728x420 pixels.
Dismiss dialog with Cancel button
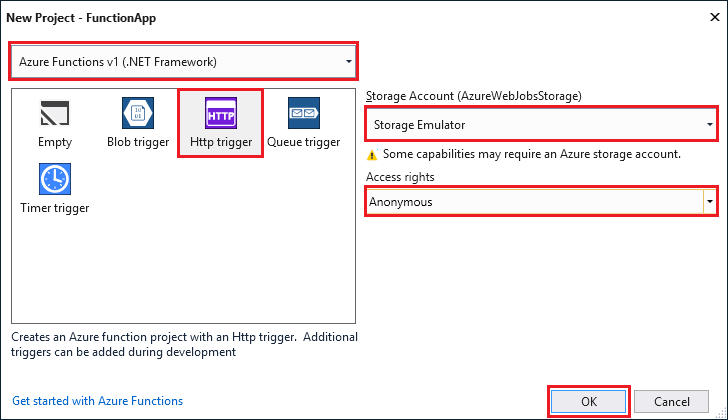click(x=671, y=401)
